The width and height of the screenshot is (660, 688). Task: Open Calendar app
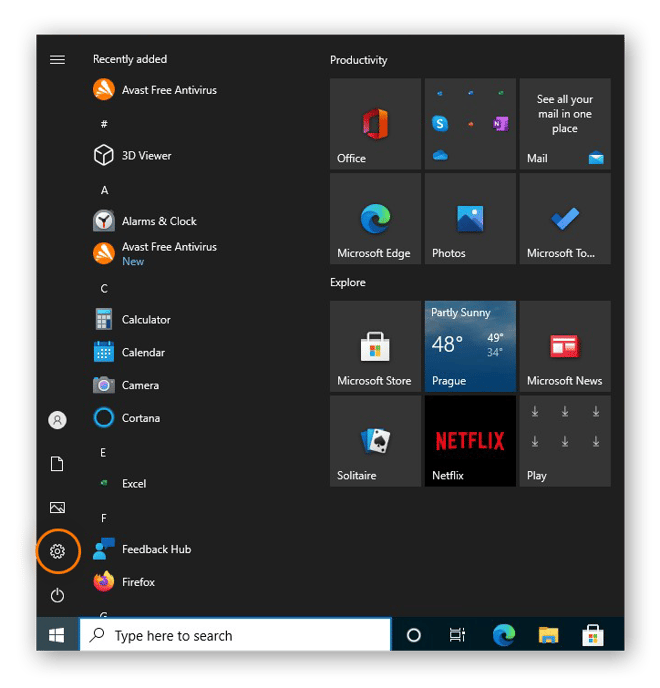[x=129, y=352]
